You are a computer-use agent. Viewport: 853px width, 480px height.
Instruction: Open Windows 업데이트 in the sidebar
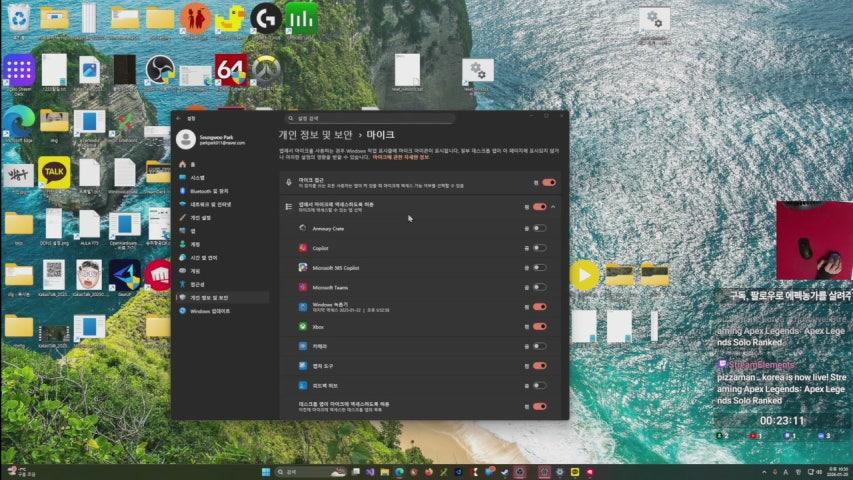pyautogui.click(x=223, y=311)
